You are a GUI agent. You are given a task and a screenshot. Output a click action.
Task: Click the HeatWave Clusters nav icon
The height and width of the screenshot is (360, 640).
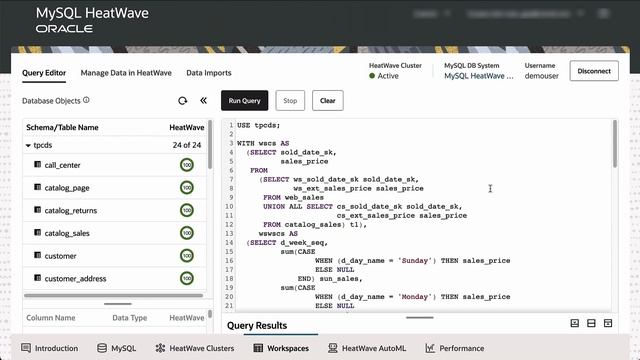point(160,348)
